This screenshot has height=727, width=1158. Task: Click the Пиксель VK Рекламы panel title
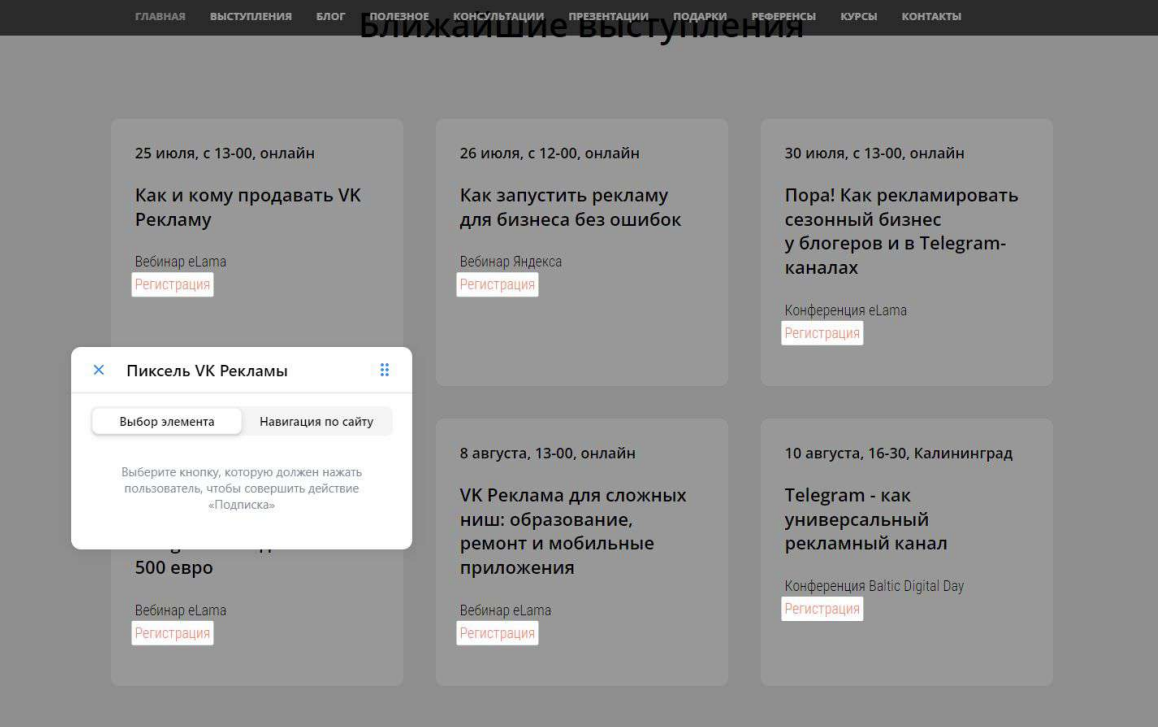207,371
